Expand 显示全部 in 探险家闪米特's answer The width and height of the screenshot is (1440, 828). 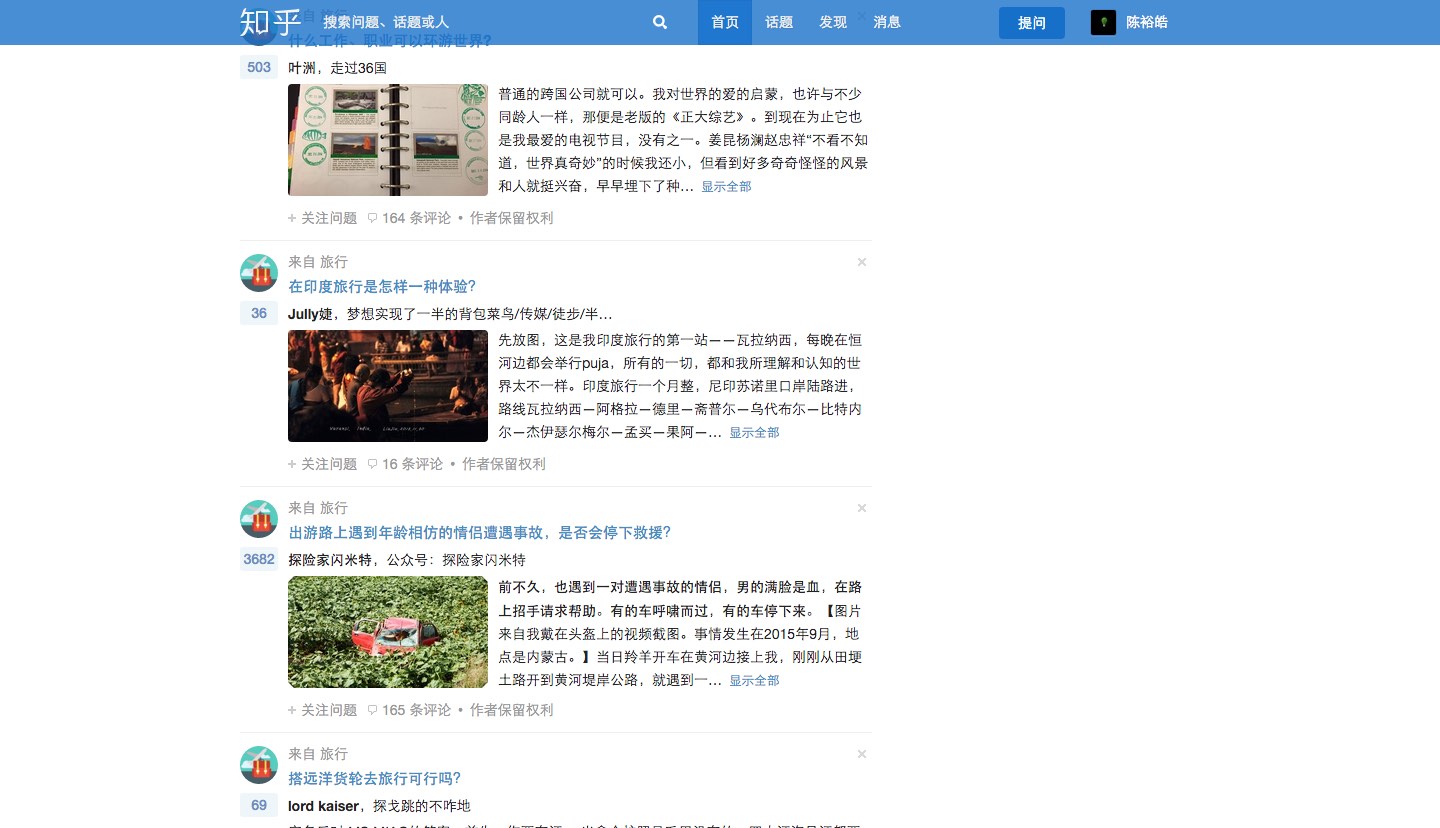pos(754,681)
